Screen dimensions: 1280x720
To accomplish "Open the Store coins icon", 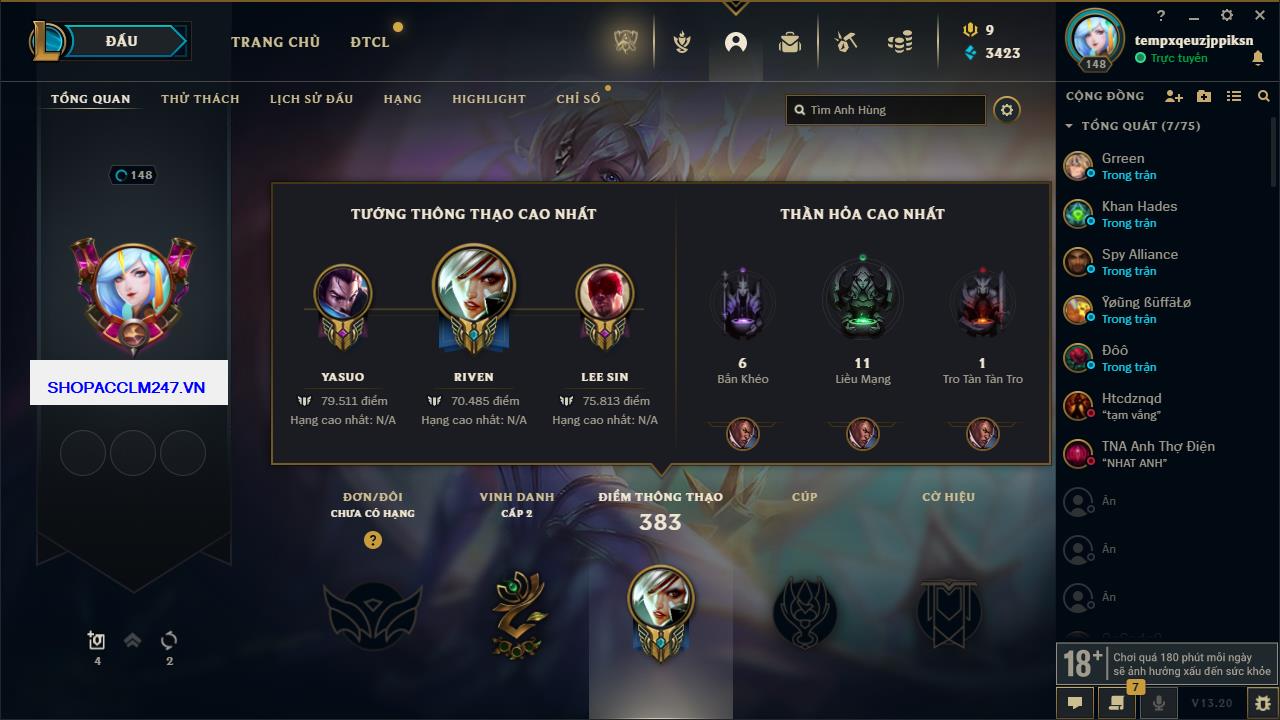I will tap(900, 42).
